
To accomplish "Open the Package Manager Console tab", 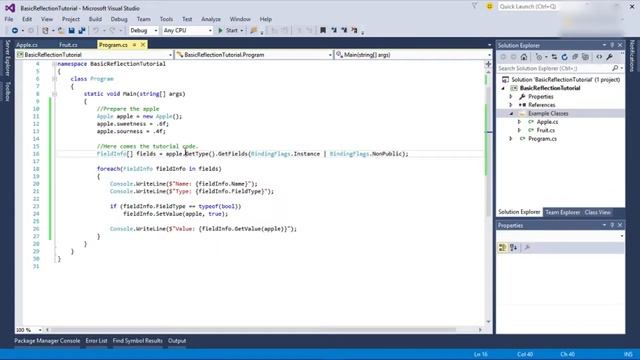I will [47, 341].
